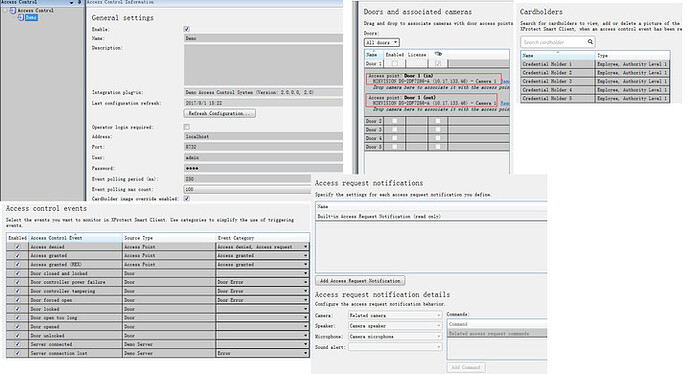Click the Event polling period field

pos(248,179)
